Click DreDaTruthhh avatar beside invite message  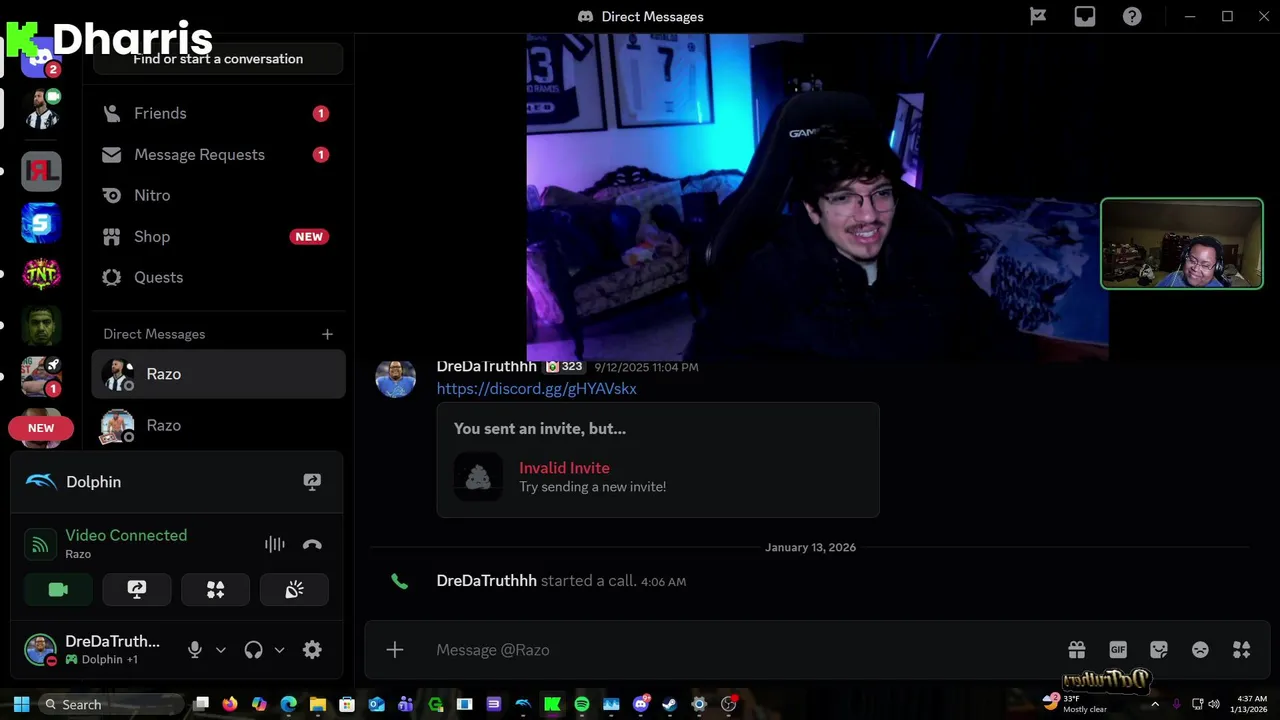pyautogui.click(x=395, y=378)
